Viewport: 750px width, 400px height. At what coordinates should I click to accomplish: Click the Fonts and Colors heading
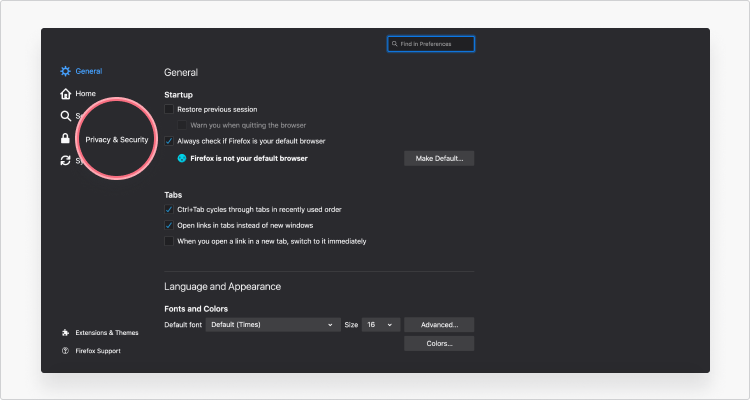[196, 309]
